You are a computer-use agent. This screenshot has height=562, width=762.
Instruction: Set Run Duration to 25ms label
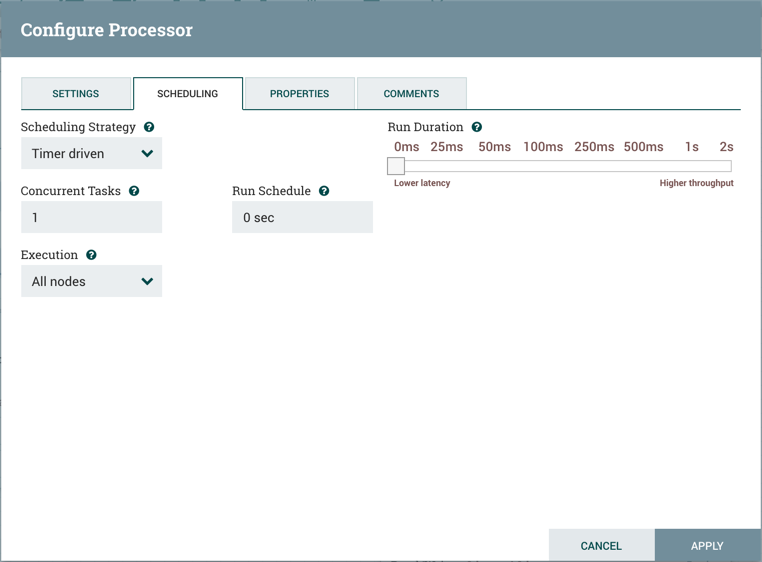[446, 147]
